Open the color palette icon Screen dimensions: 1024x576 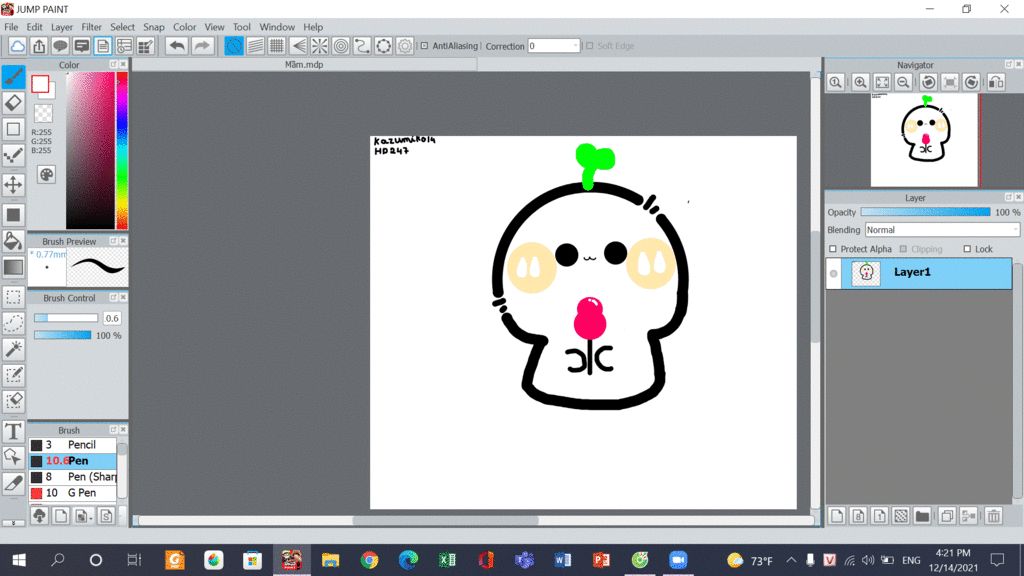[x=46, y=174]
